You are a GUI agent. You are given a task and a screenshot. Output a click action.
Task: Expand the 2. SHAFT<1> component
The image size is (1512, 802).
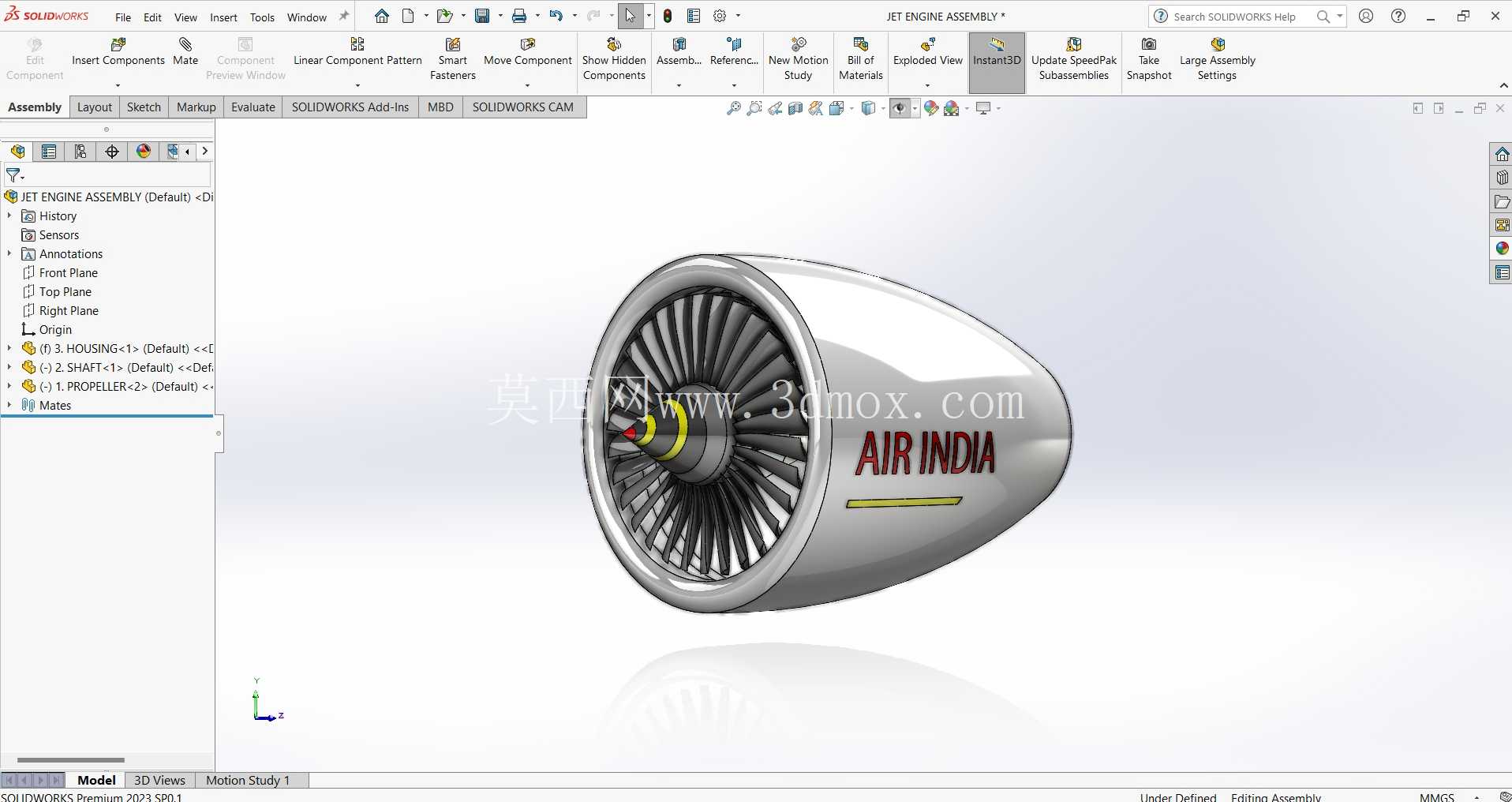click(x=9, y=367)
